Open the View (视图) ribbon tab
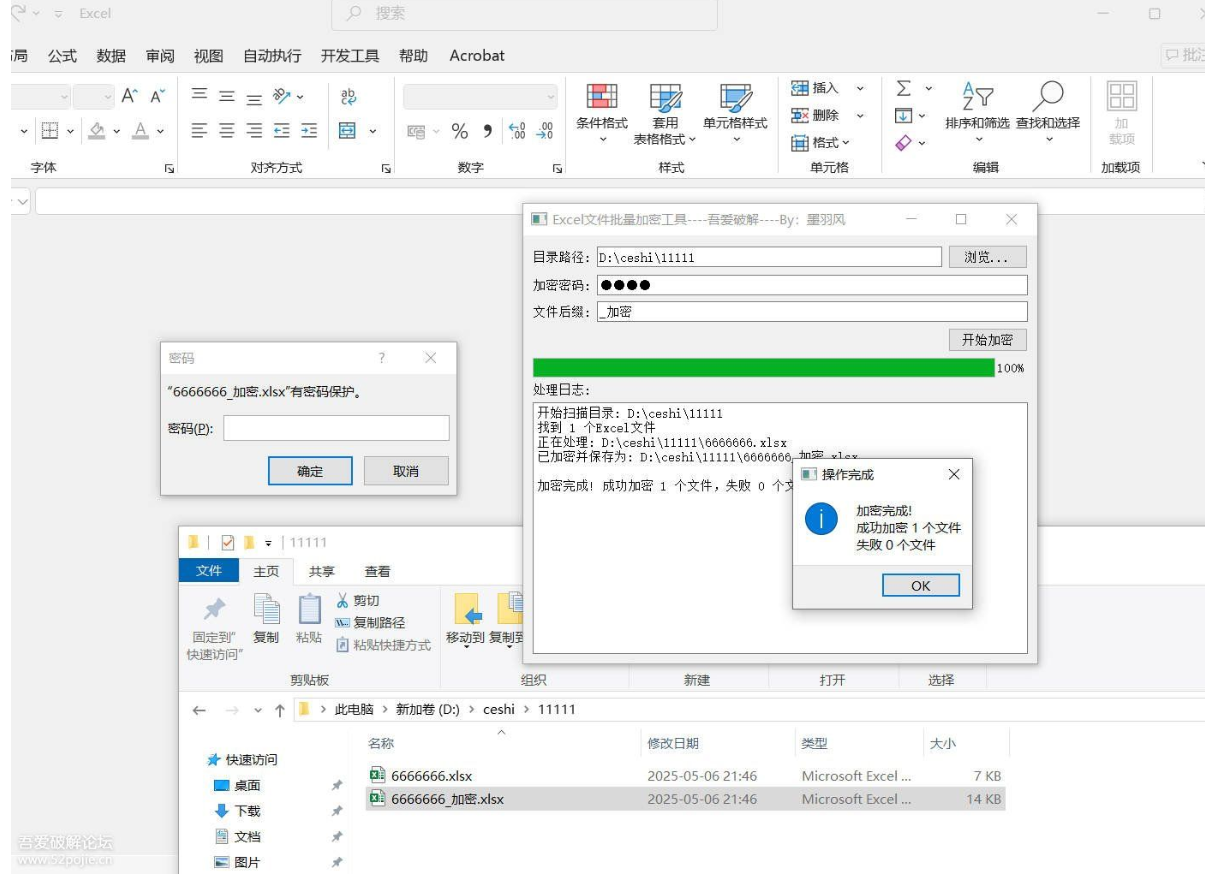 [208, 56]
